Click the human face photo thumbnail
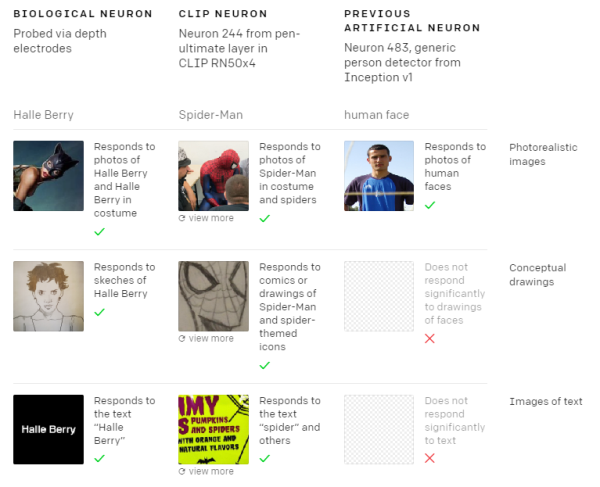Viewport: 600px width, 487px height. coord(378,175)
